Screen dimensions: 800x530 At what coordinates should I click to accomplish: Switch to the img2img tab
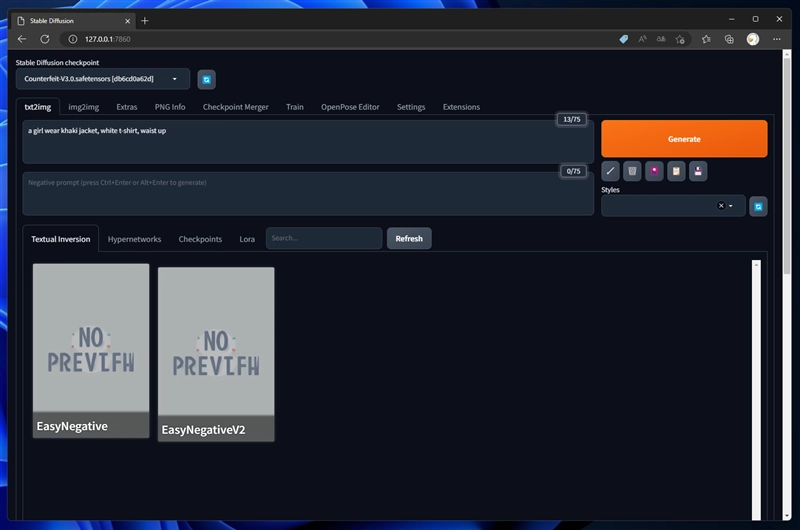coord(84,107)
